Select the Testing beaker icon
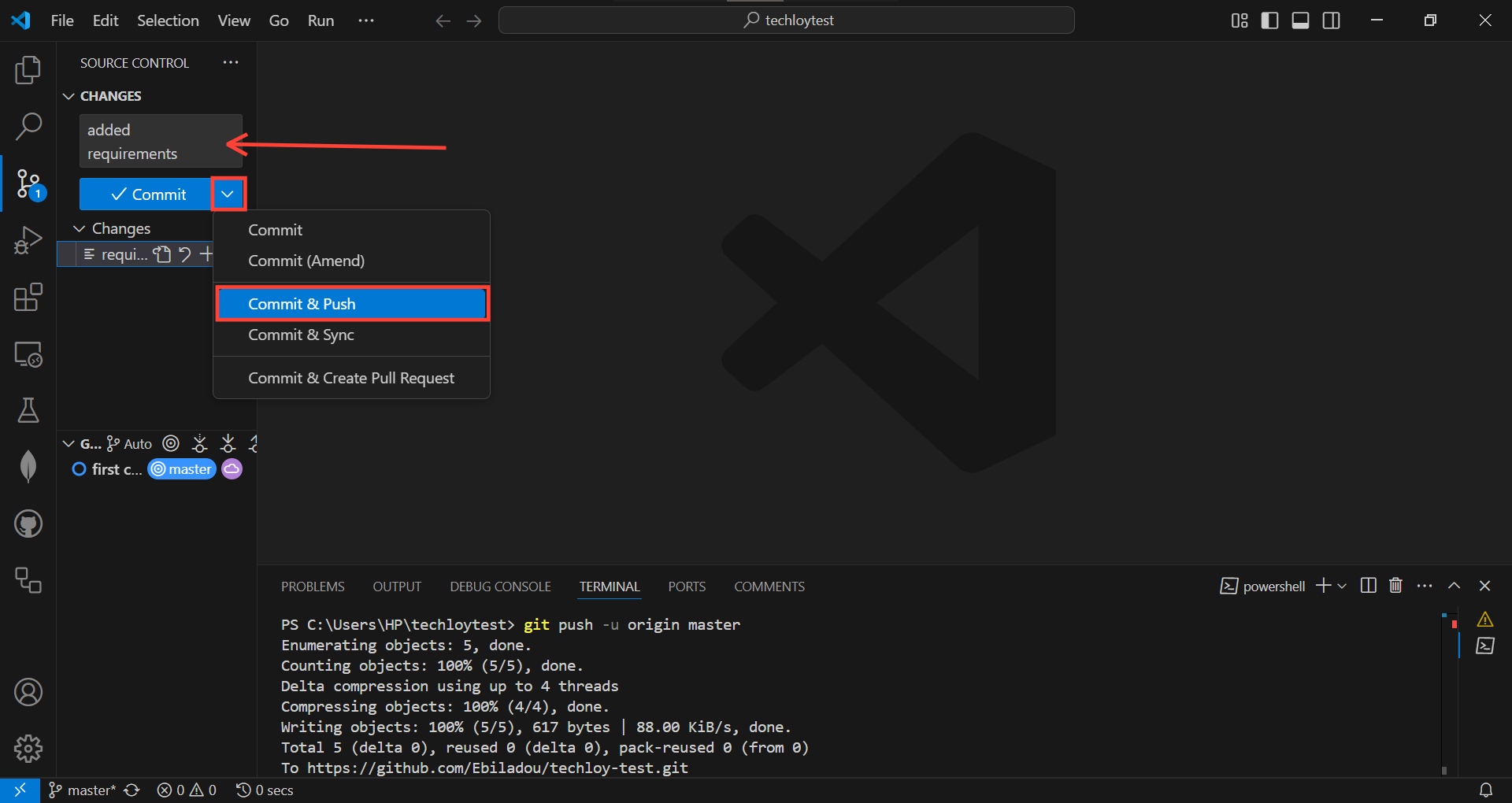This screenshot has height=803, width=1512. click(28, 410)
